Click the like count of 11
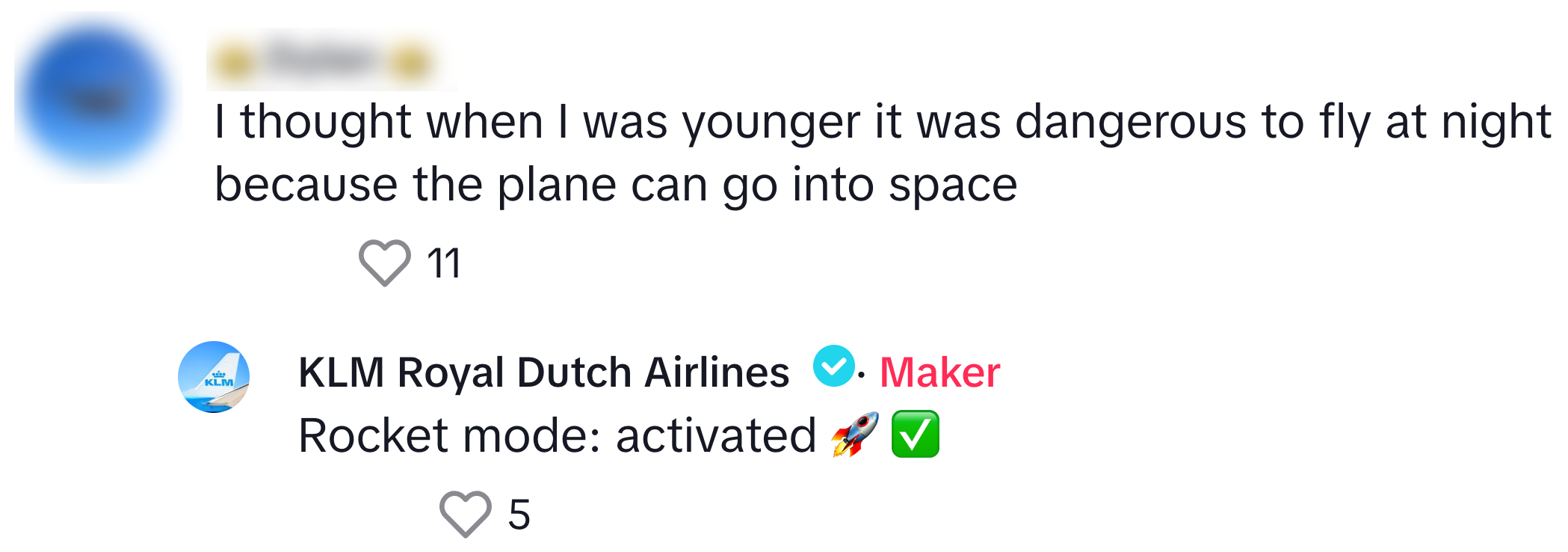 click(x=444, y=264)
